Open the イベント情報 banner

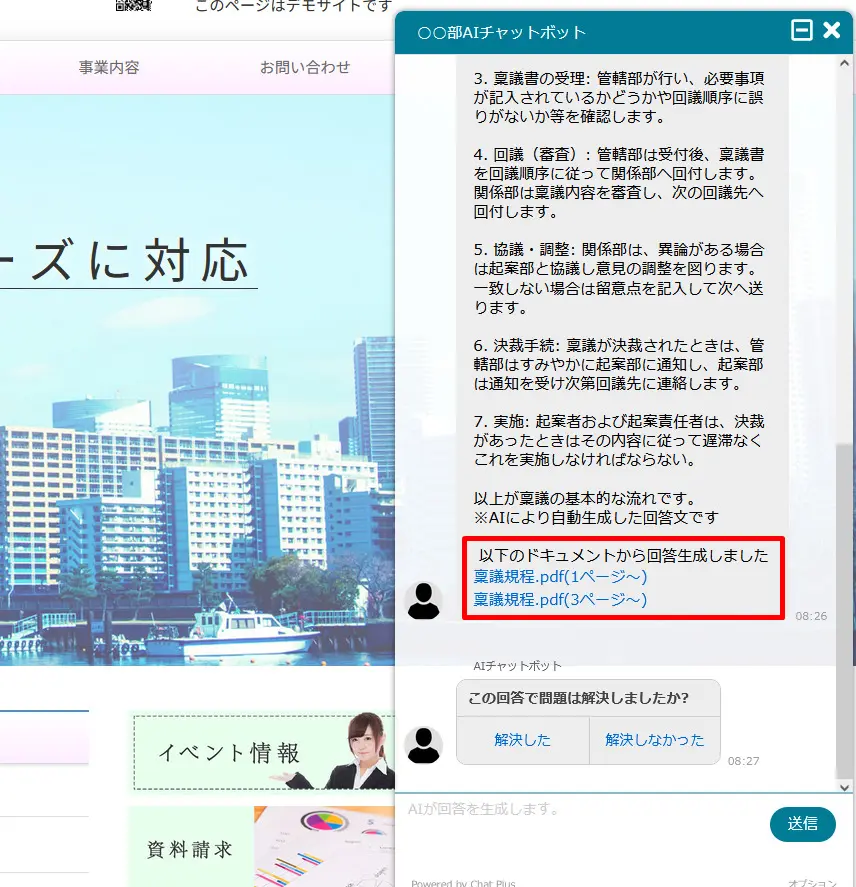pos(262,752)
